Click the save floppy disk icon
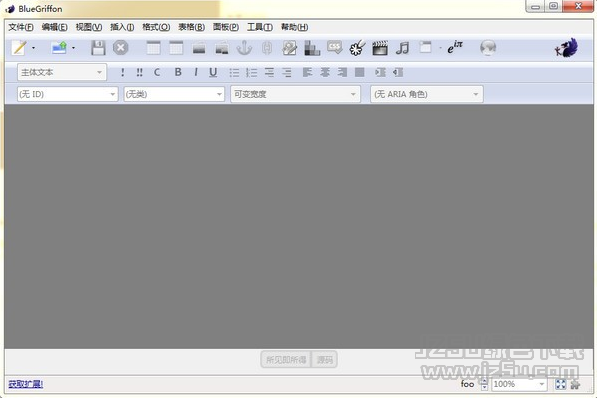This screenshot has width=597, height=398. [x=98, y=48]
